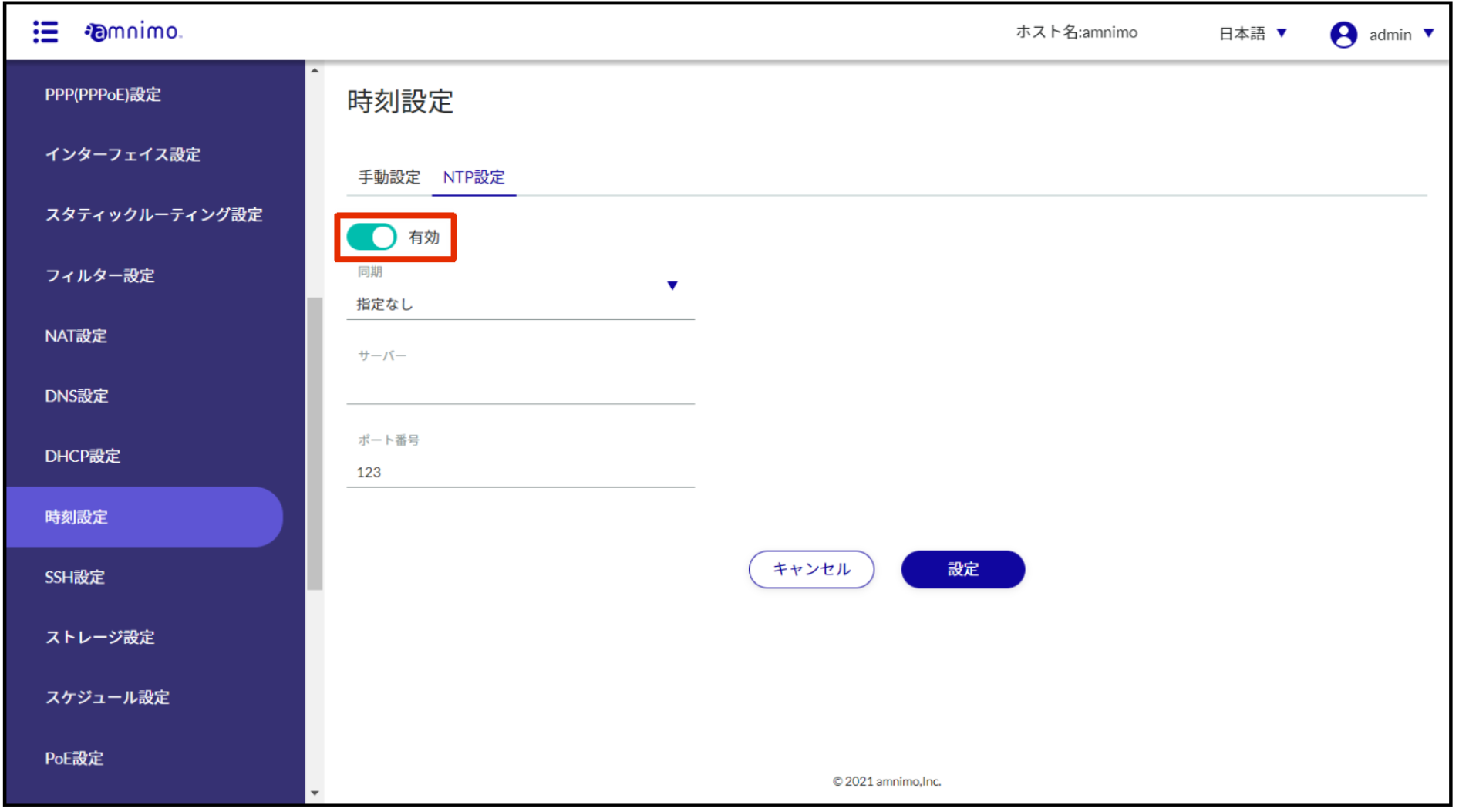The height and width of the screenshot is (812, 1459).
Task: Expand the 日本語 language selector
Action: tap(1252, 33)
